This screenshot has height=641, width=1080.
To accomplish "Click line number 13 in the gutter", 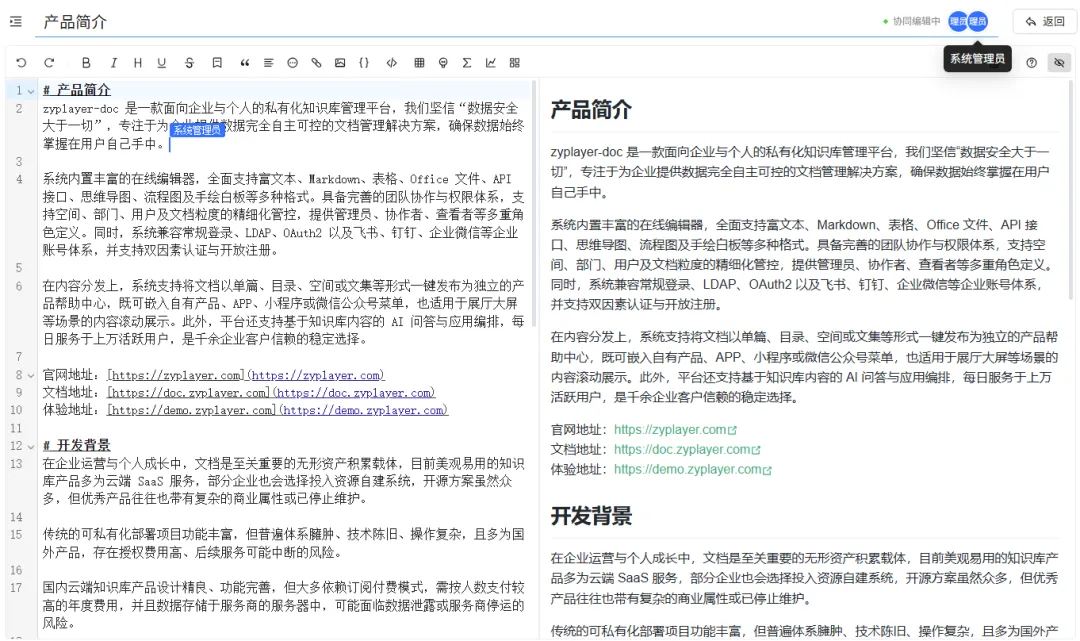I will 16,464.
